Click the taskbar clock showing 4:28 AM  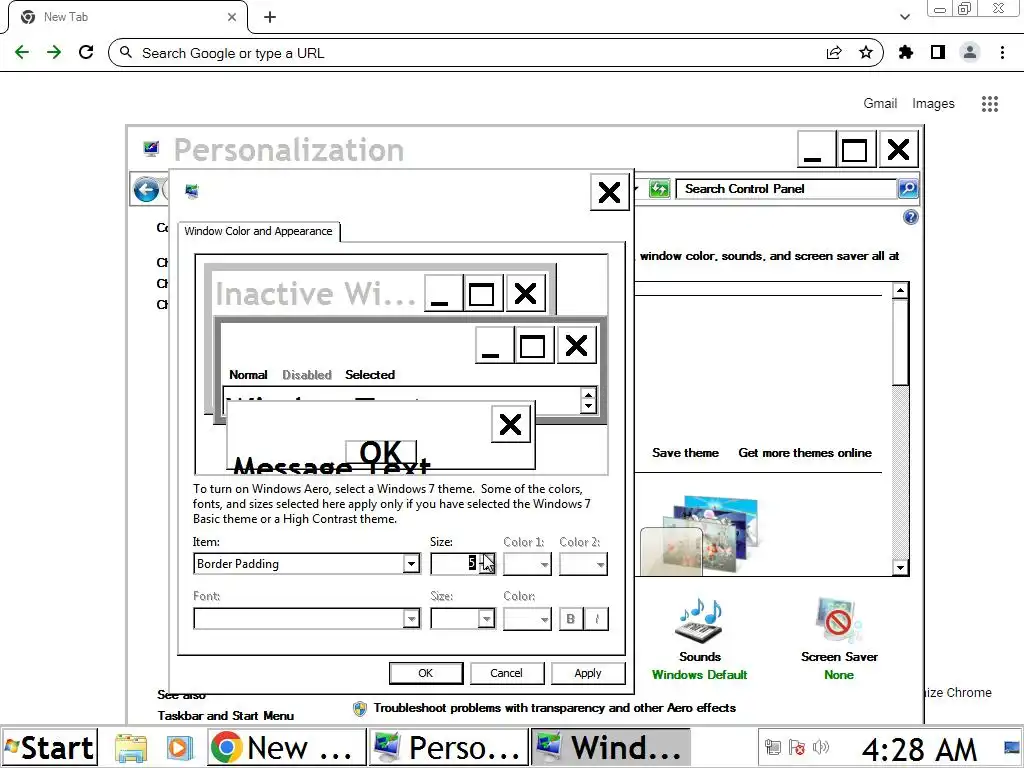click(x=919, y=749)
